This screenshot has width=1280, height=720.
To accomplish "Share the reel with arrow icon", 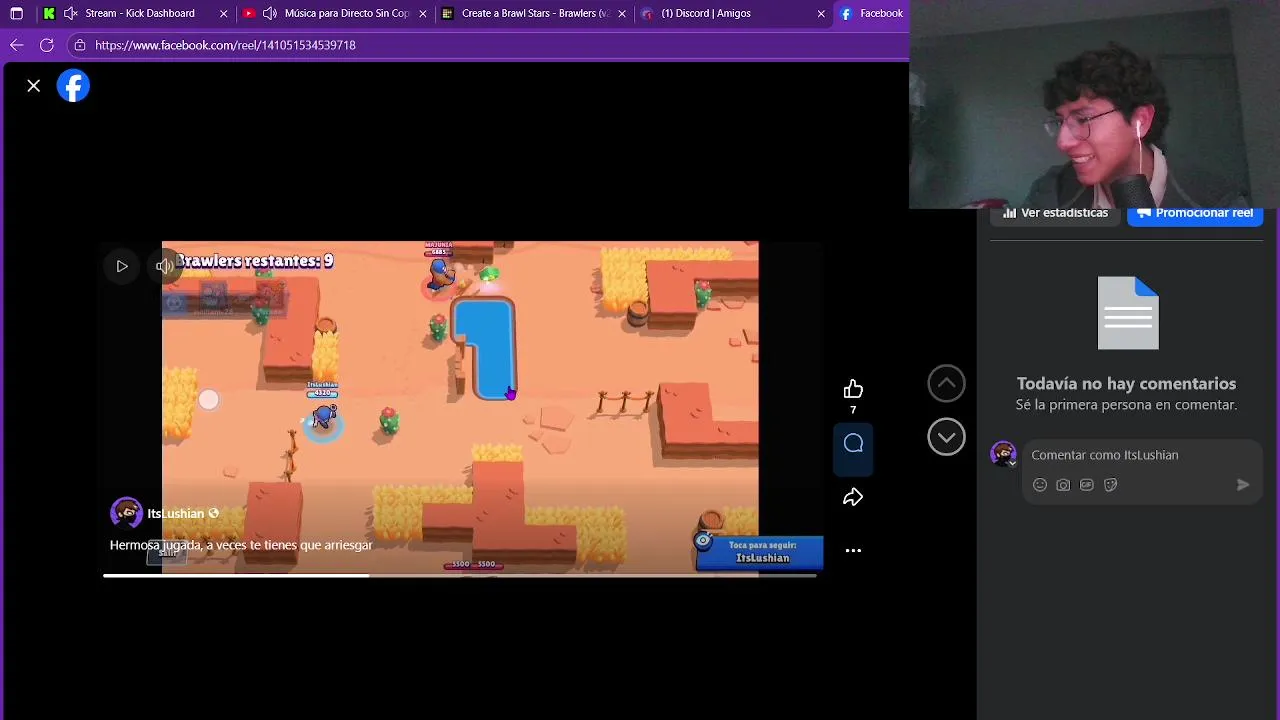I will pos(853,497).
